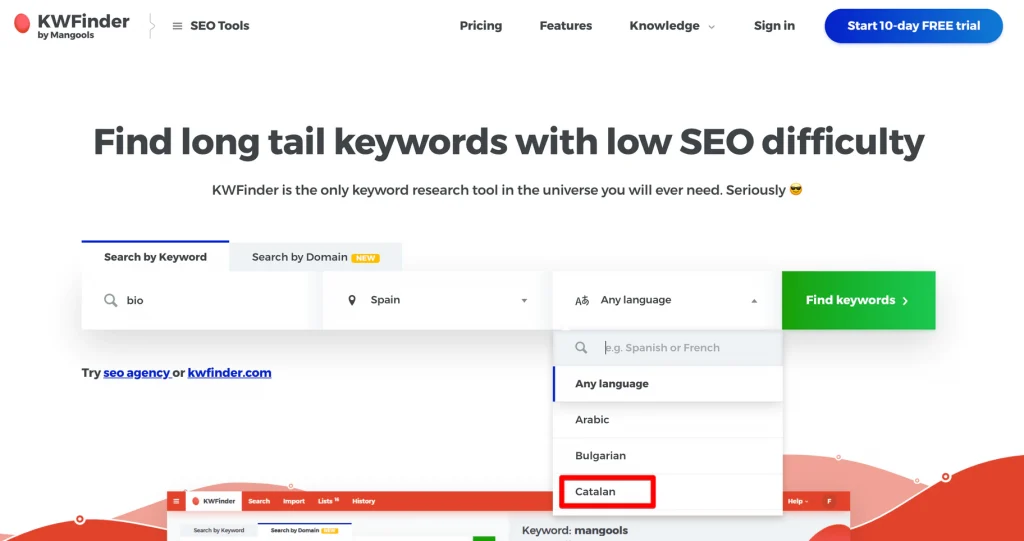
Task: Try the kwfinder.com example link
Action: pos(229,373)
